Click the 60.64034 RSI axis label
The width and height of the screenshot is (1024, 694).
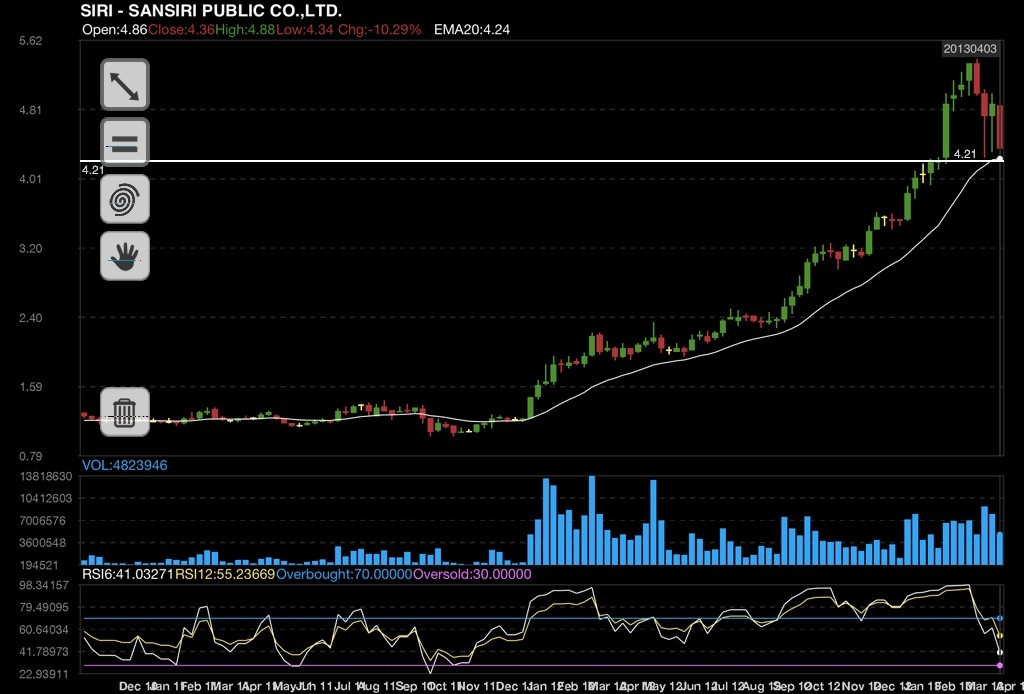pyautogui.click(x=44, y=629)
